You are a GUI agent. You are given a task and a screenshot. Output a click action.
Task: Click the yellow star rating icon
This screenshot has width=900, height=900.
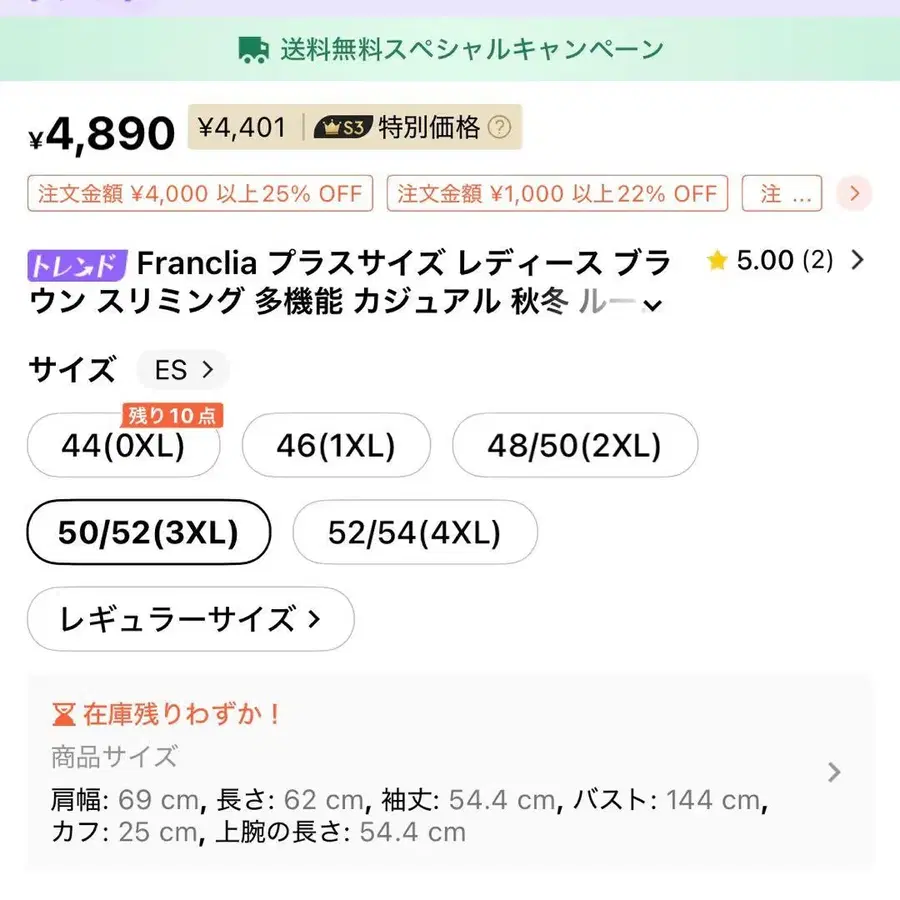coord(718,261)
